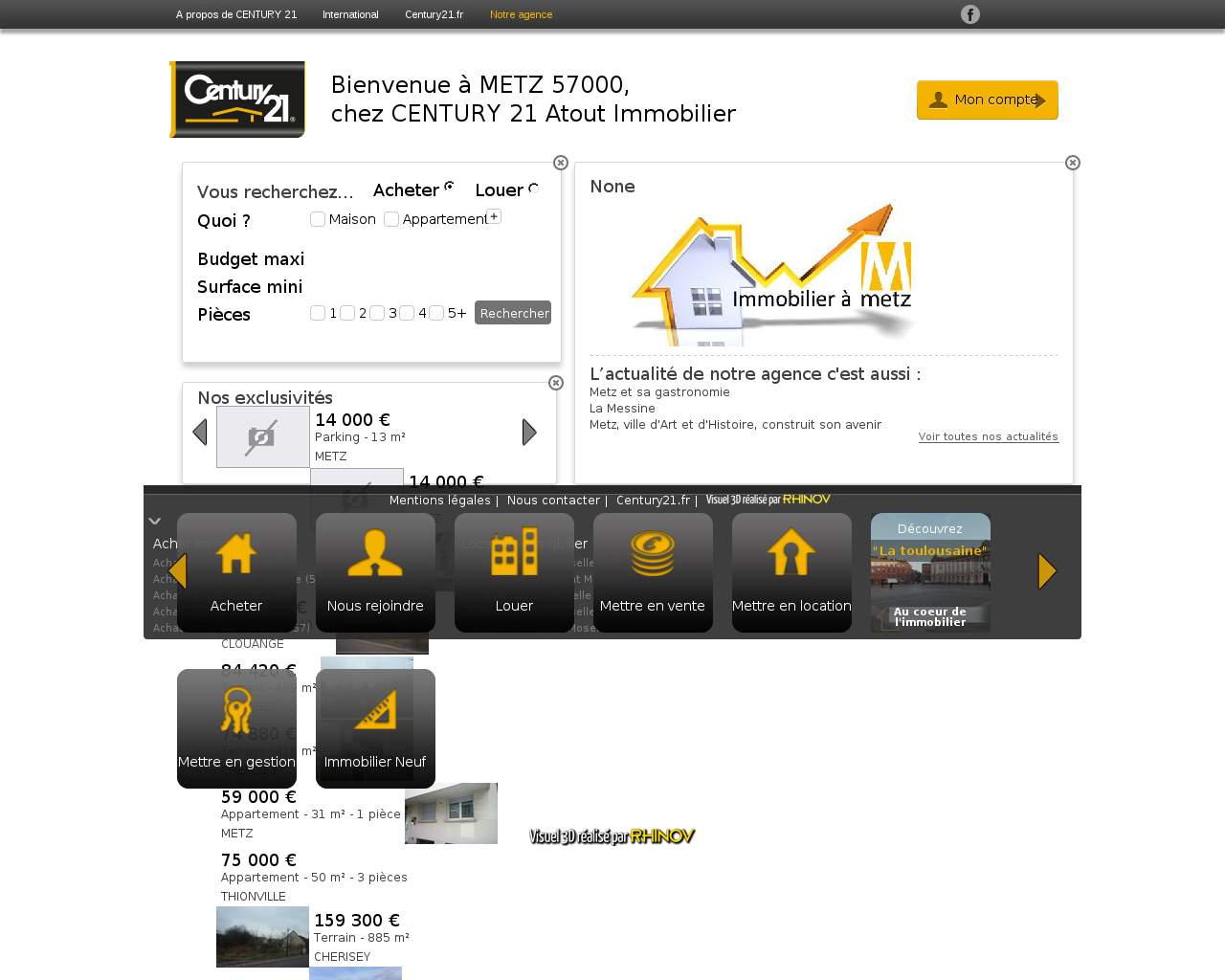
Task: Open Immobilier à Metz banner image
Action: (x=773, y=275)
